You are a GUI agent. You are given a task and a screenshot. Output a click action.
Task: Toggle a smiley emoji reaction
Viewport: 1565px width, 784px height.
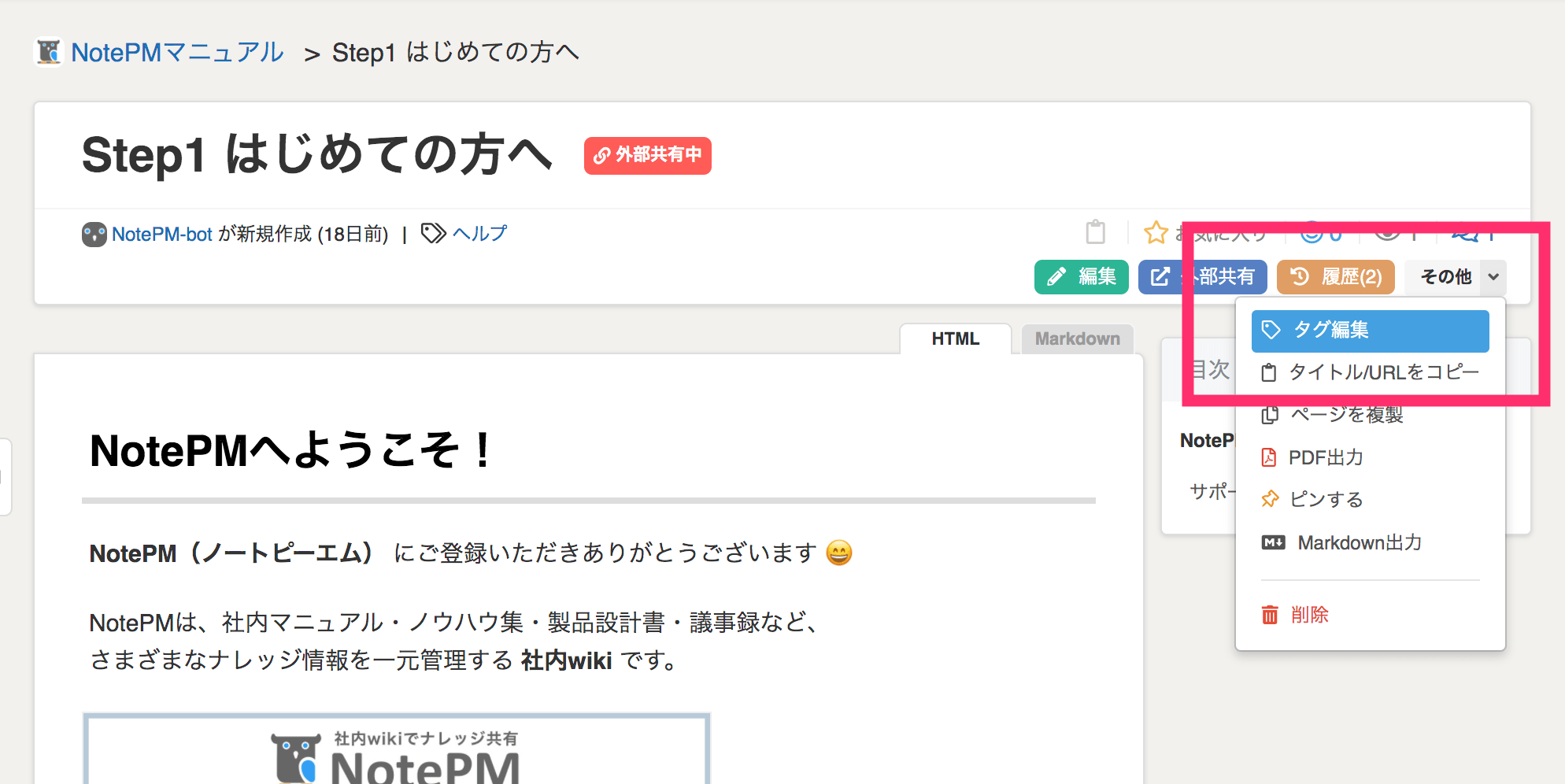(x=1311, y=234)
